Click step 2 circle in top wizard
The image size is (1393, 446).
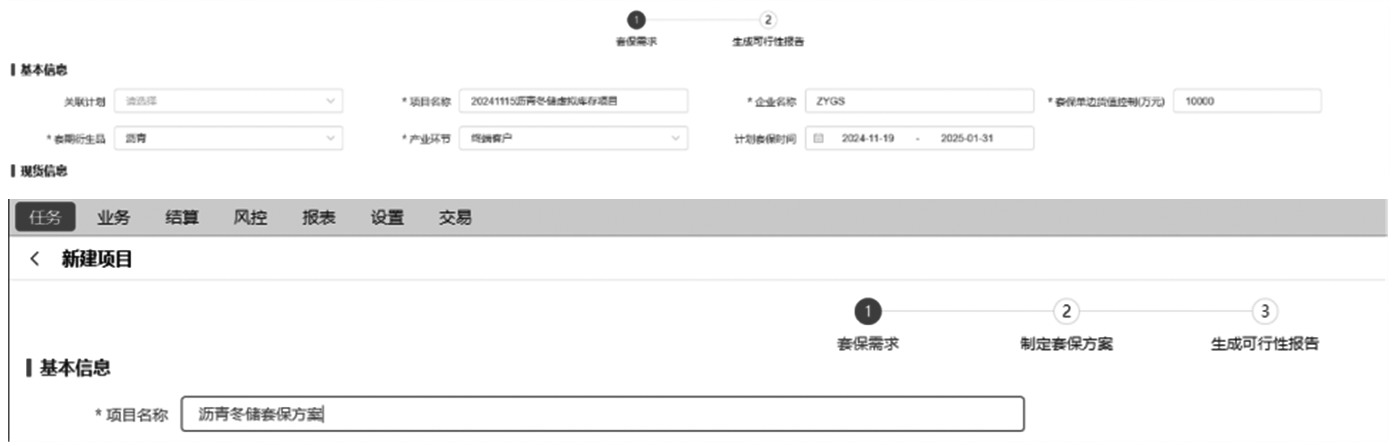pyautogui.click(x=767, y=20)
